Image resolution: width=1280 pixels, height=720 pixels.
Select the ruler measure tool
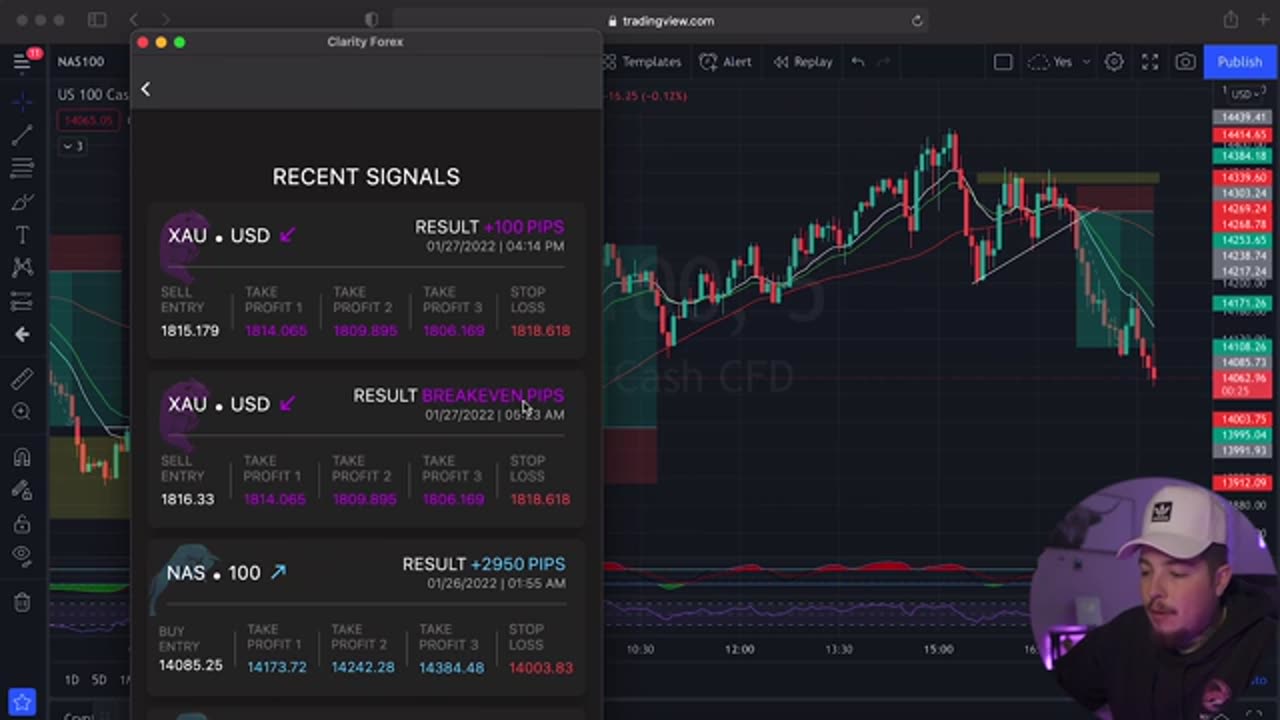(22, 378)
